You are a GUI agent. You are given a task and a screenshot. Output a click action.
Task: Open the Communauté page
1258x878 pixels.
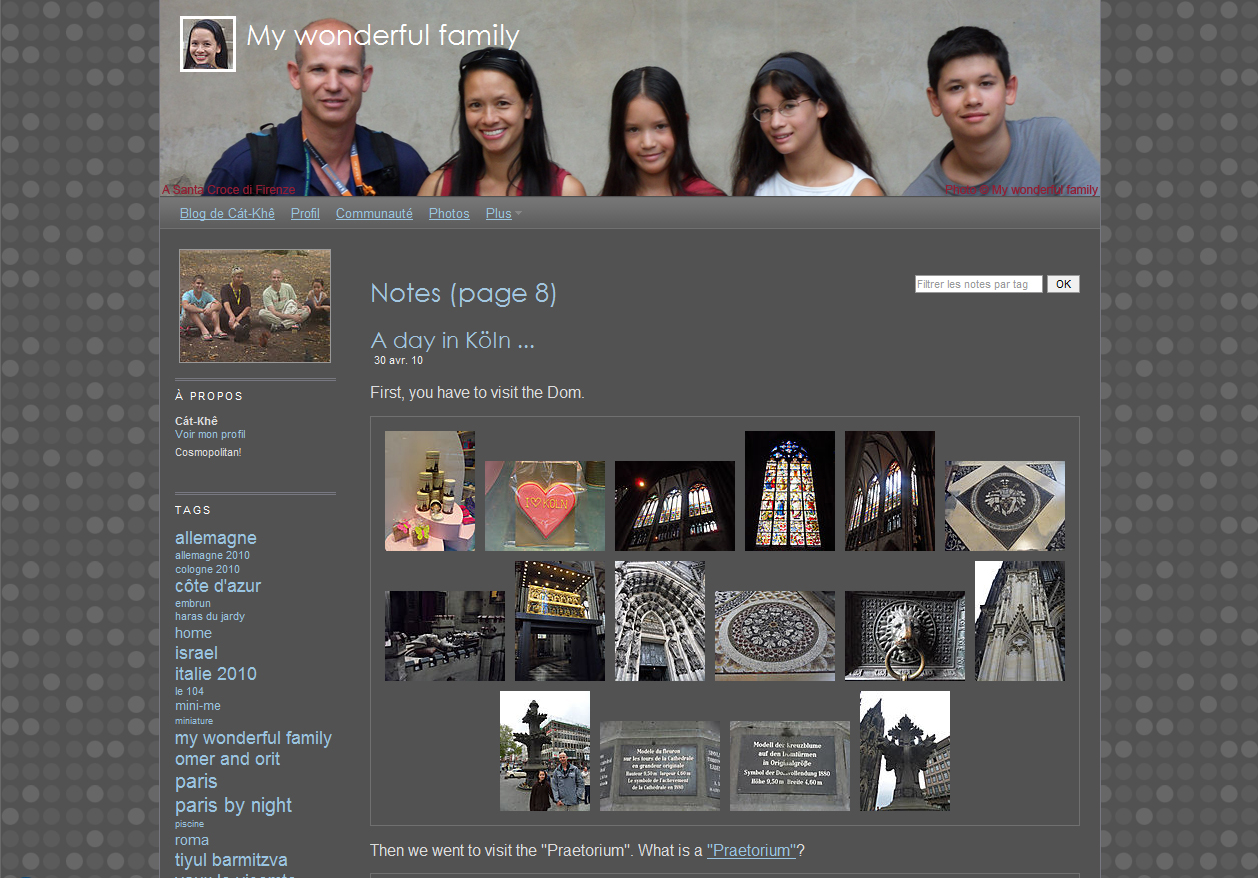click(x=374, y=214)
